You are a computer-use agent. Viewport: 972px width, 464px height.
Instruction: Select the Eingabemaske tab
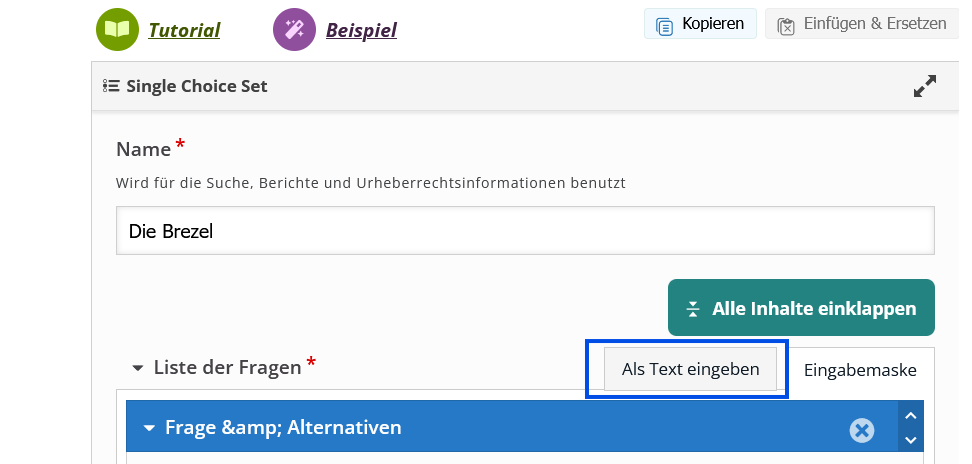860,370
